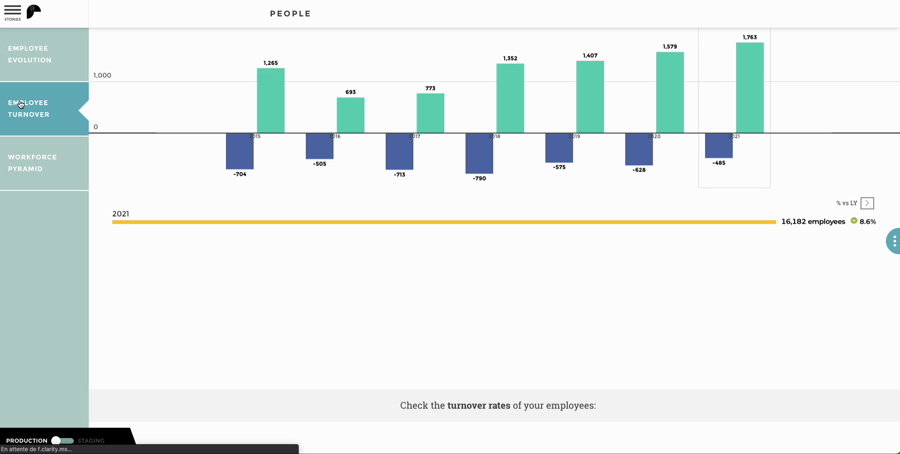The image size is (900, 454).
Task: Click the green 1,265 bar for 2015
Action: 270,100
